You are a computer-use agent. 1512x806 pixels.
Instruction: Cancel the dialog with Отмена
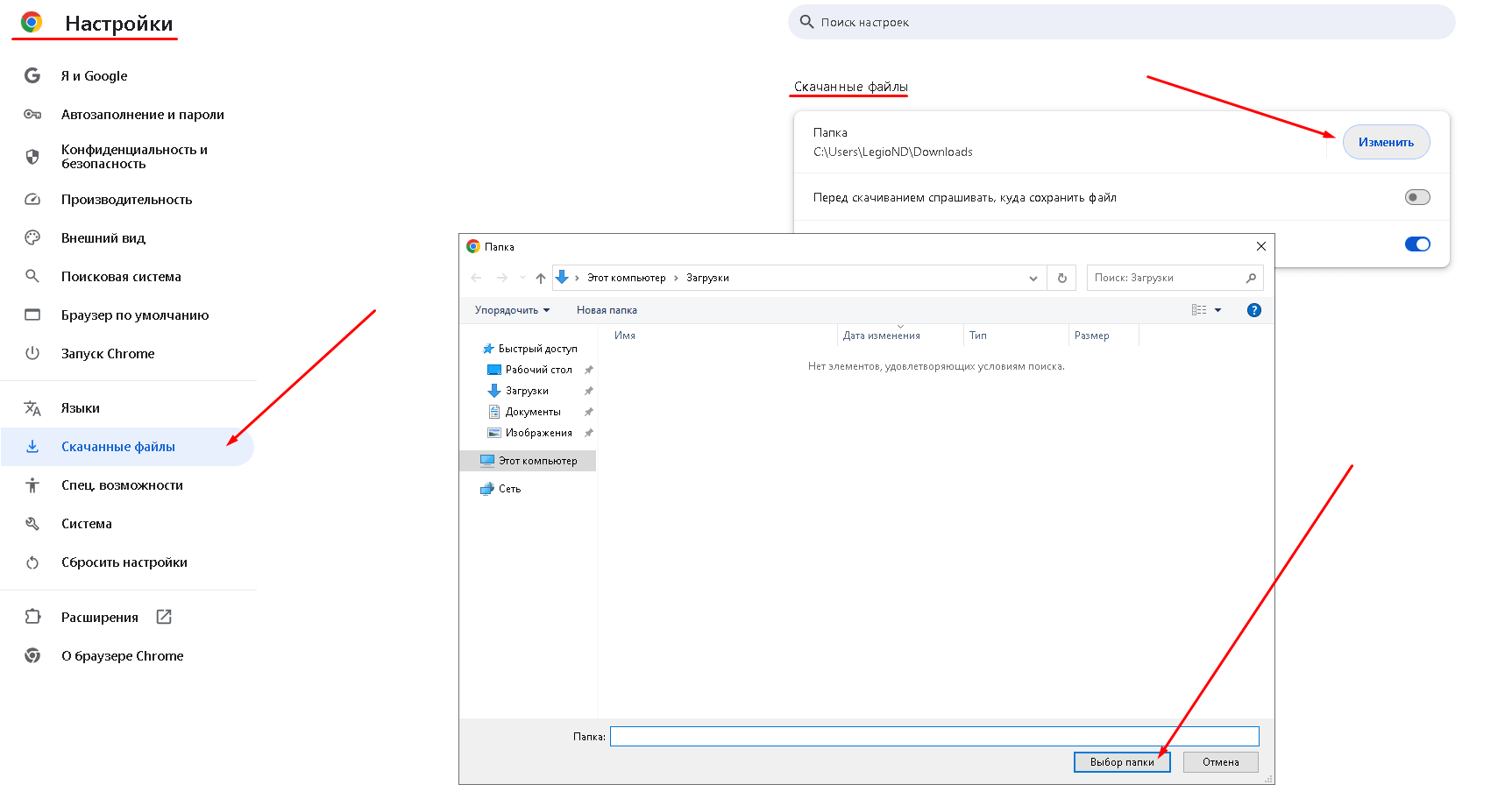point(1220,762)
